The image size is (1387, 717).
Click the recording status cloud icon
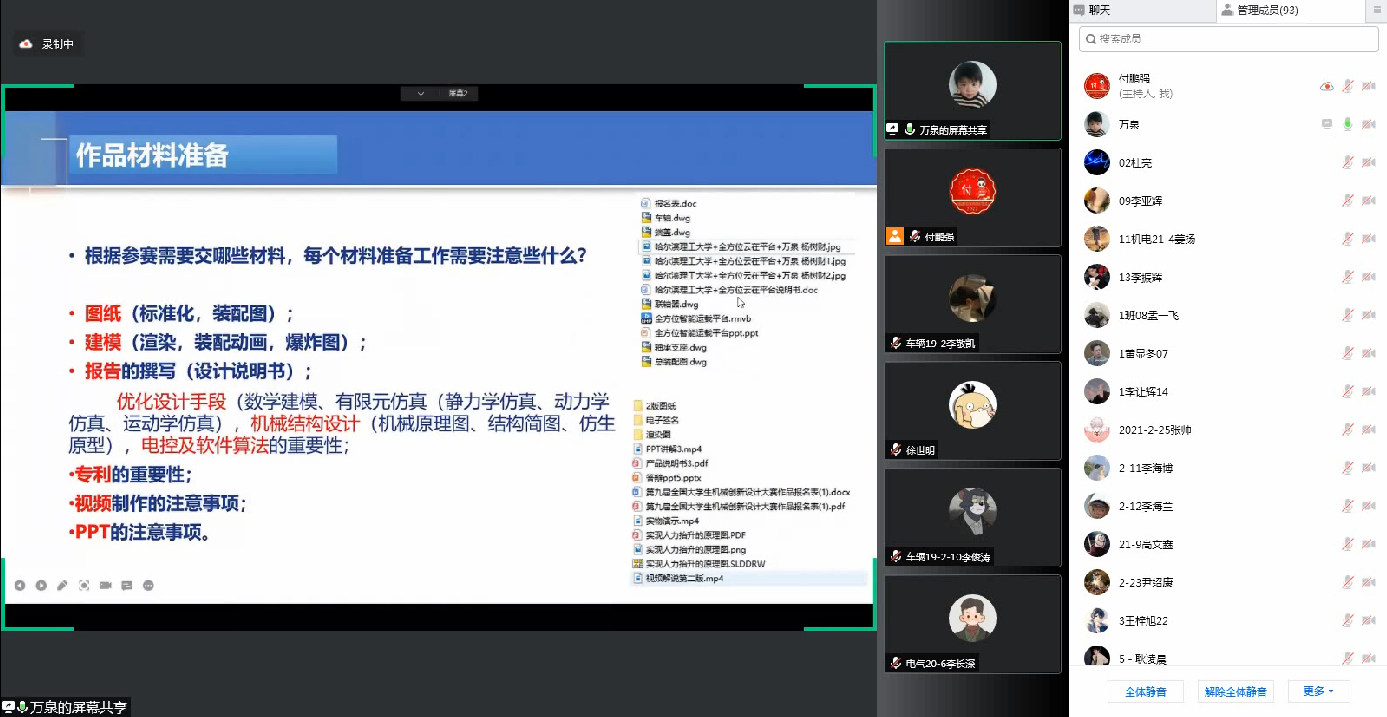(26, 44)
